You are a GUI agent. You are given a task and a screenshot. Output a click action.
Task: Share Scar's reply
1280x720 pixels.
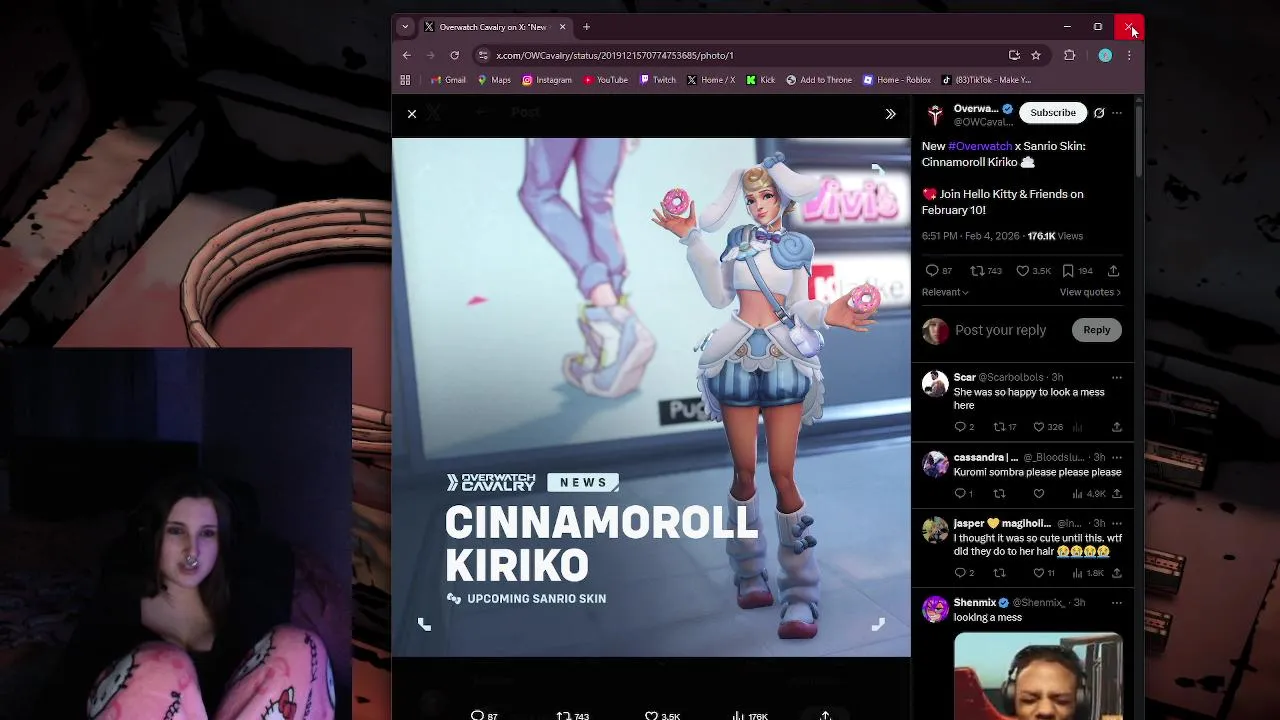coord(1117,427)
